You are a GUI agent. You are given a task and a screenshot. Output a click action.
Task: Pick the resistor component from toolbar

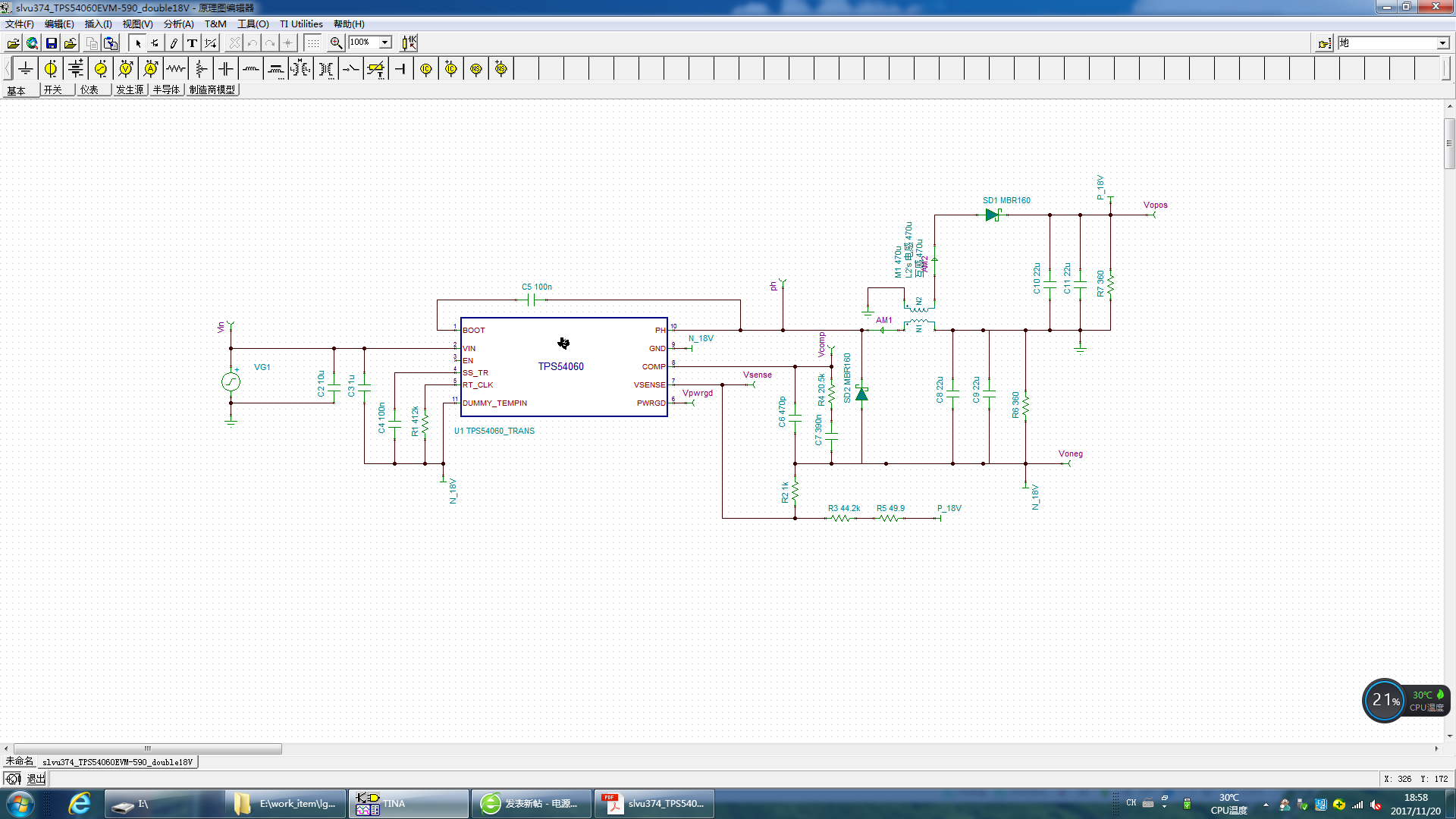pyautogui.click(x=176, y=69)
